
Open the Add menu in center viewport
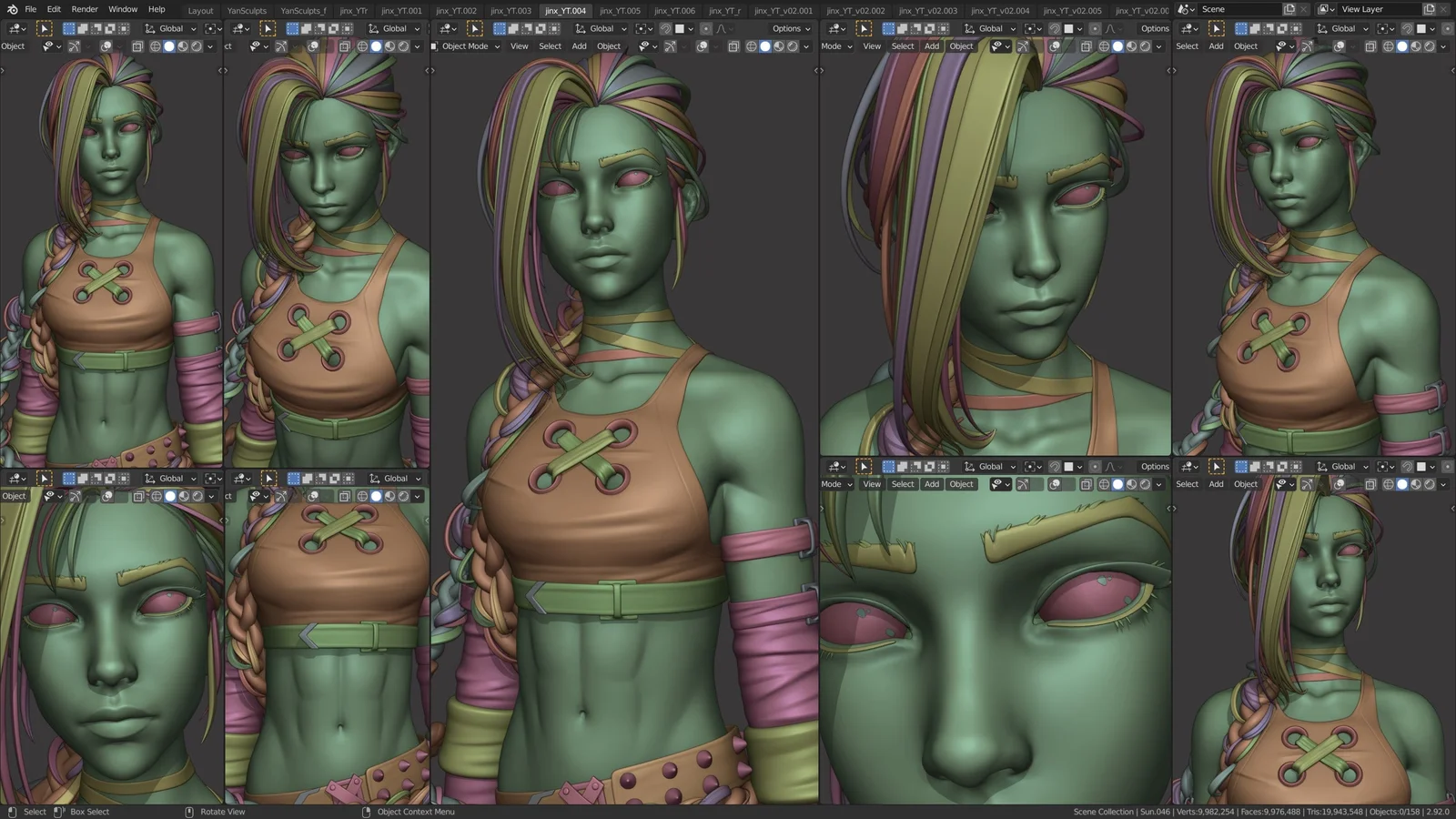(580, 46)
